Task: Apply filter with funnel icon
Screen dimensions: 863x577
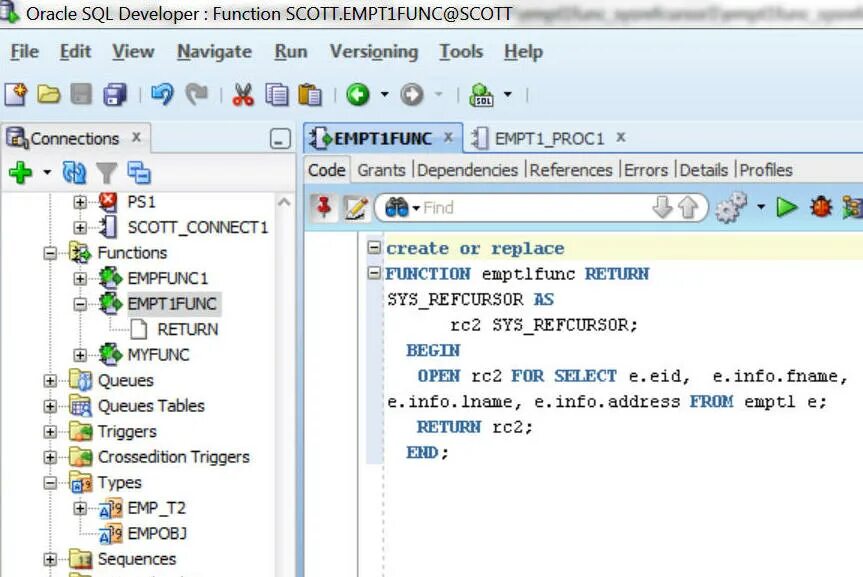Action: coord(106,173)
